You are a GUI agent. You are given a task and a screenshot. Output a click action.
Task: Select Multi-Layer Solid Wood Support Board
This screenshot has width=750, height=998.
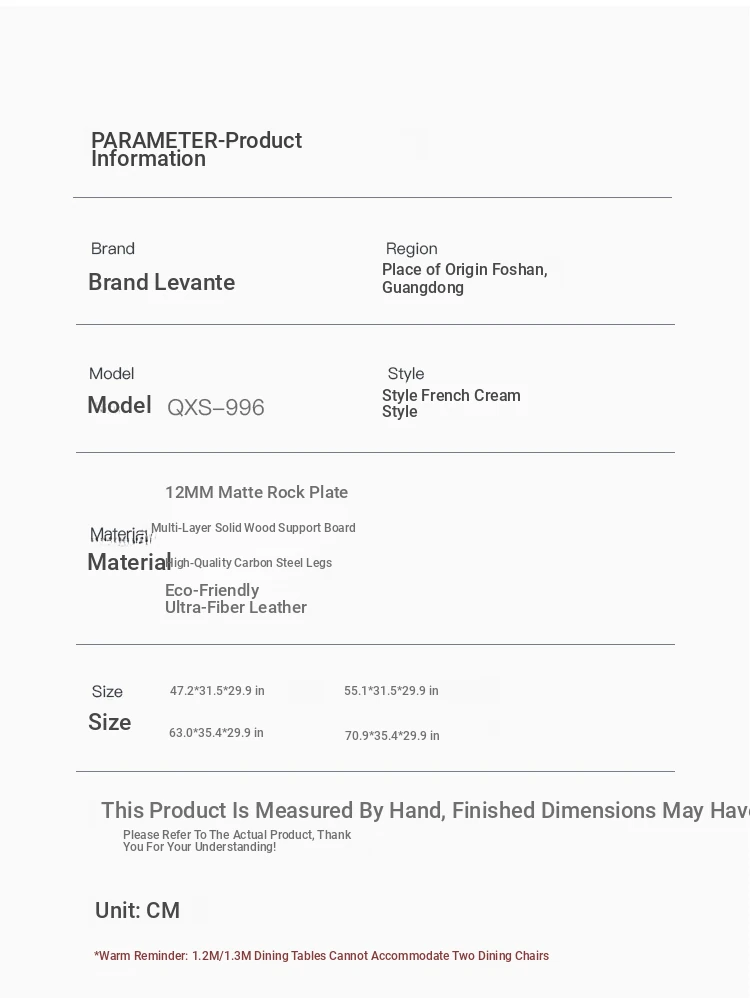coord(253,528)
